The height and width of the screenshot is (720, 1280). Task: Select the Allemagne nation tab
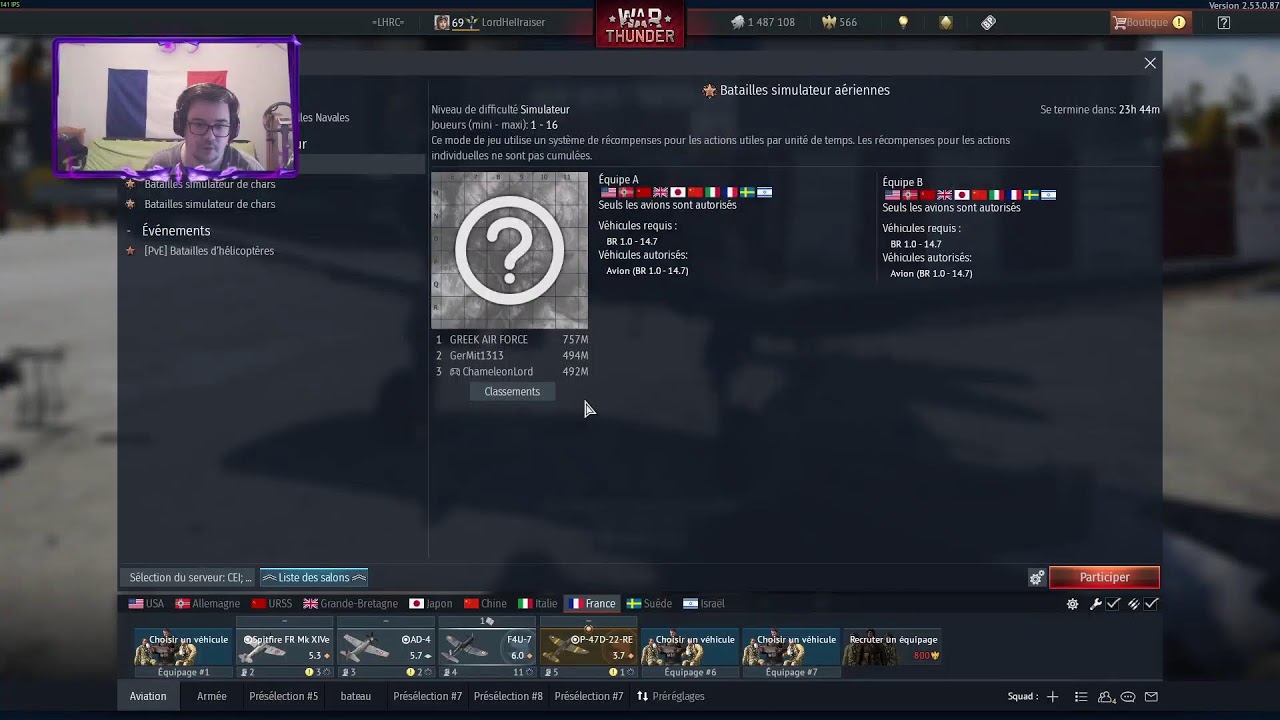[208, 604]
